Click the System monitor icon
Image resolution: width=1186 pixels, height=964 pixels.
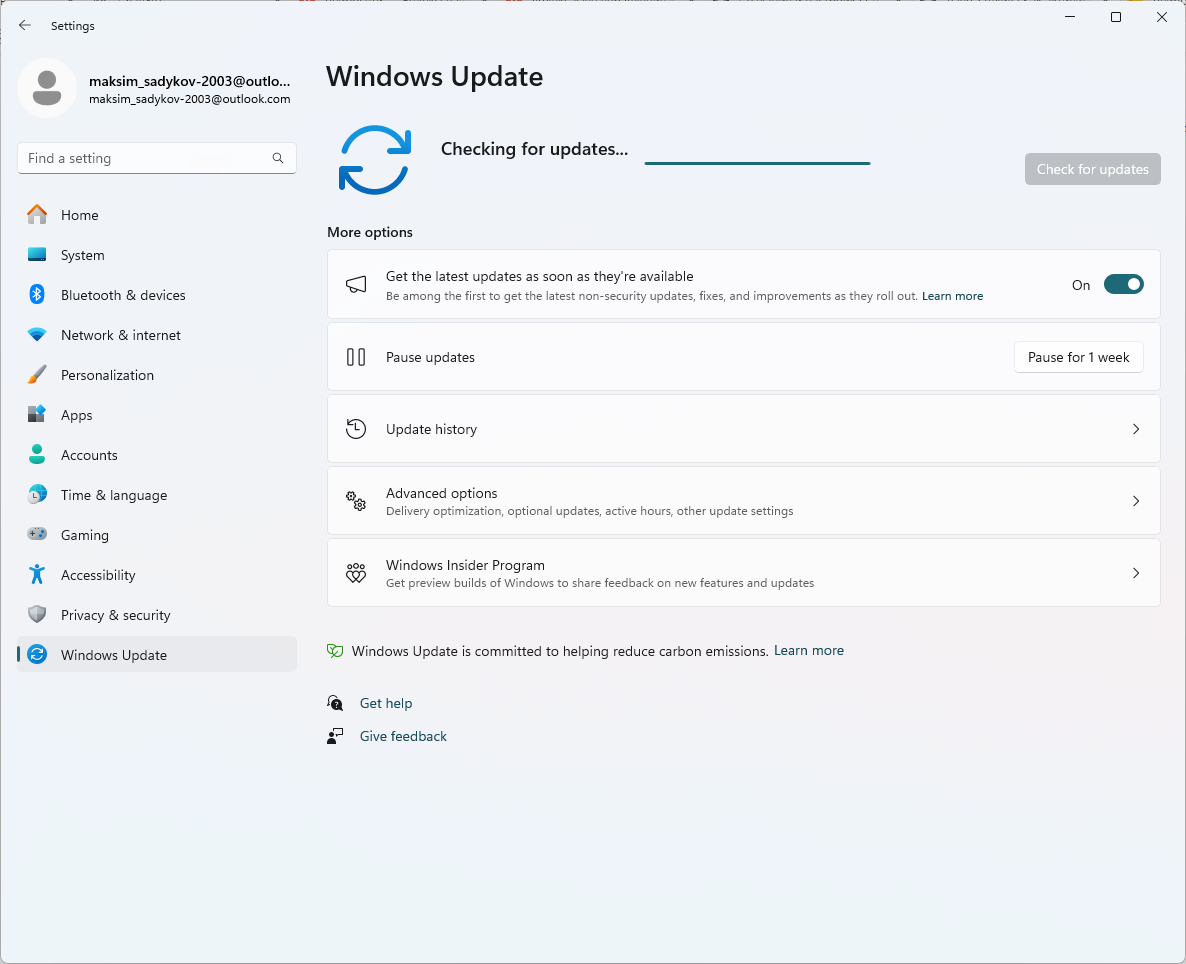(37, 255)
